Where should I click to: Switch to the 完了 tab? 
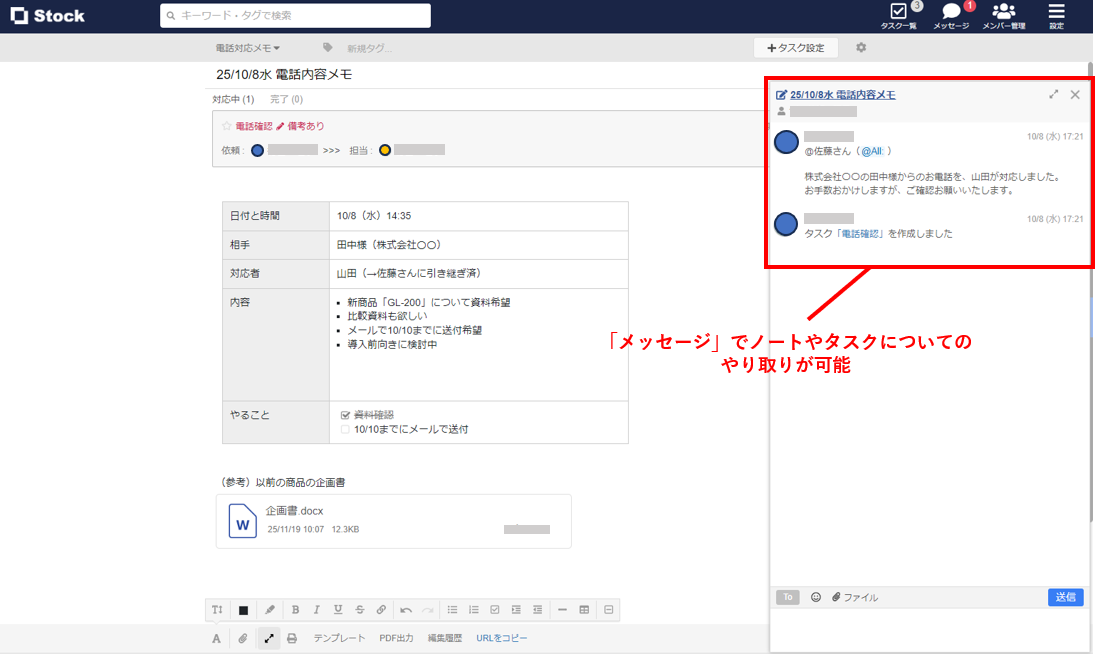(x=285, y=99)
